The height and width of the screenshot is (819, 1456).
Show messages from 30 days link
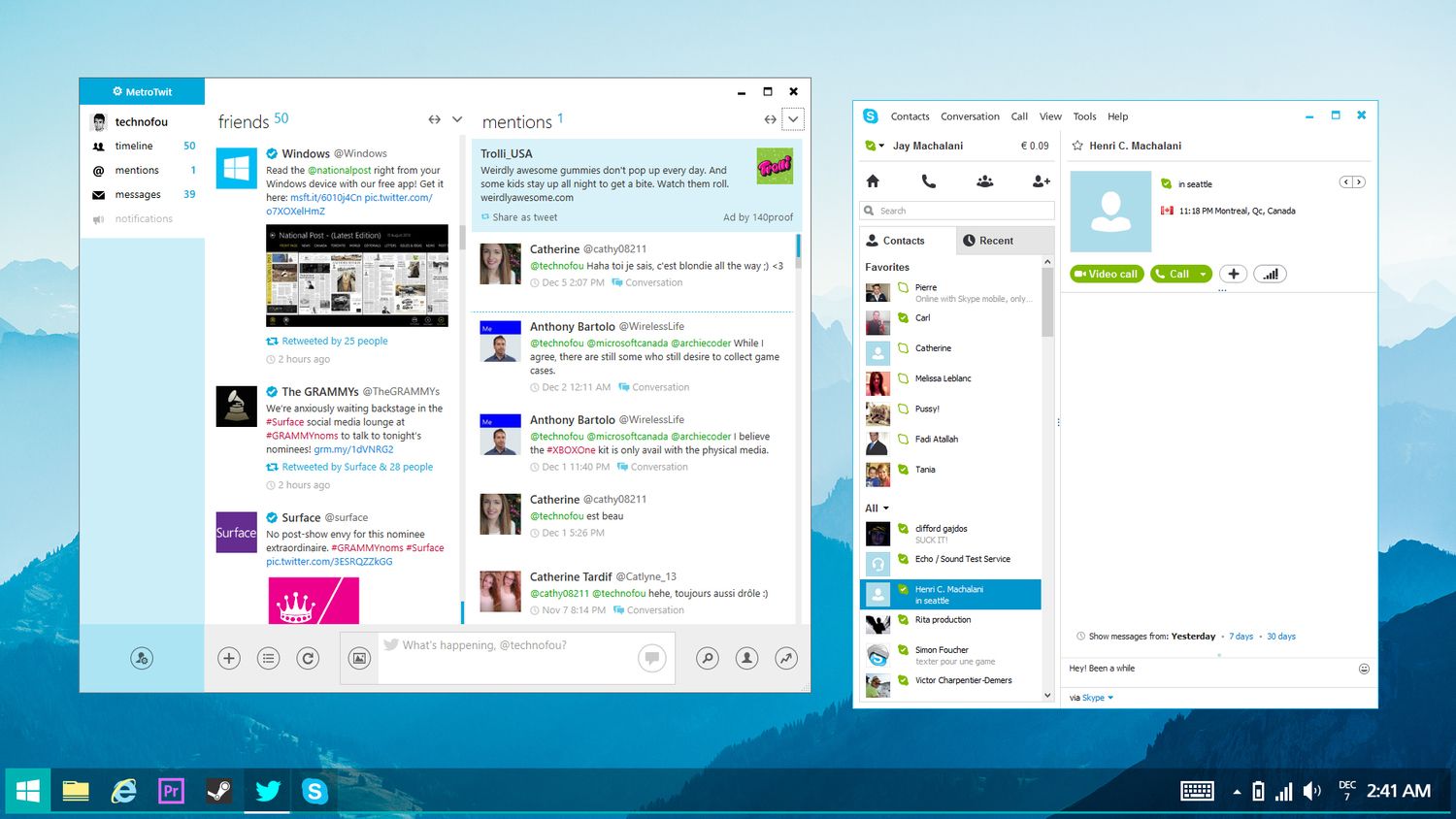[1281, 637]
